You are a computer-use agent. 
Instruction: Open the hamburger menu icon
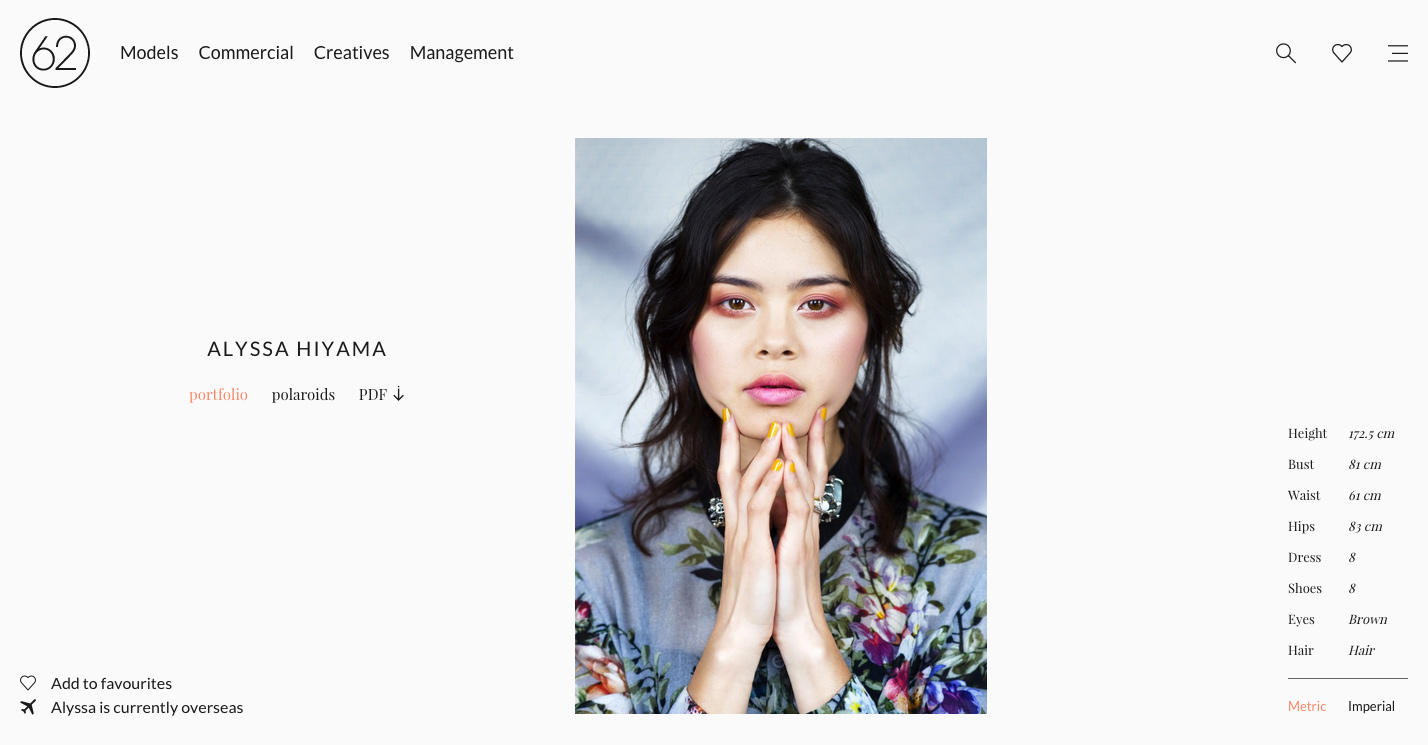[1398, 53]
